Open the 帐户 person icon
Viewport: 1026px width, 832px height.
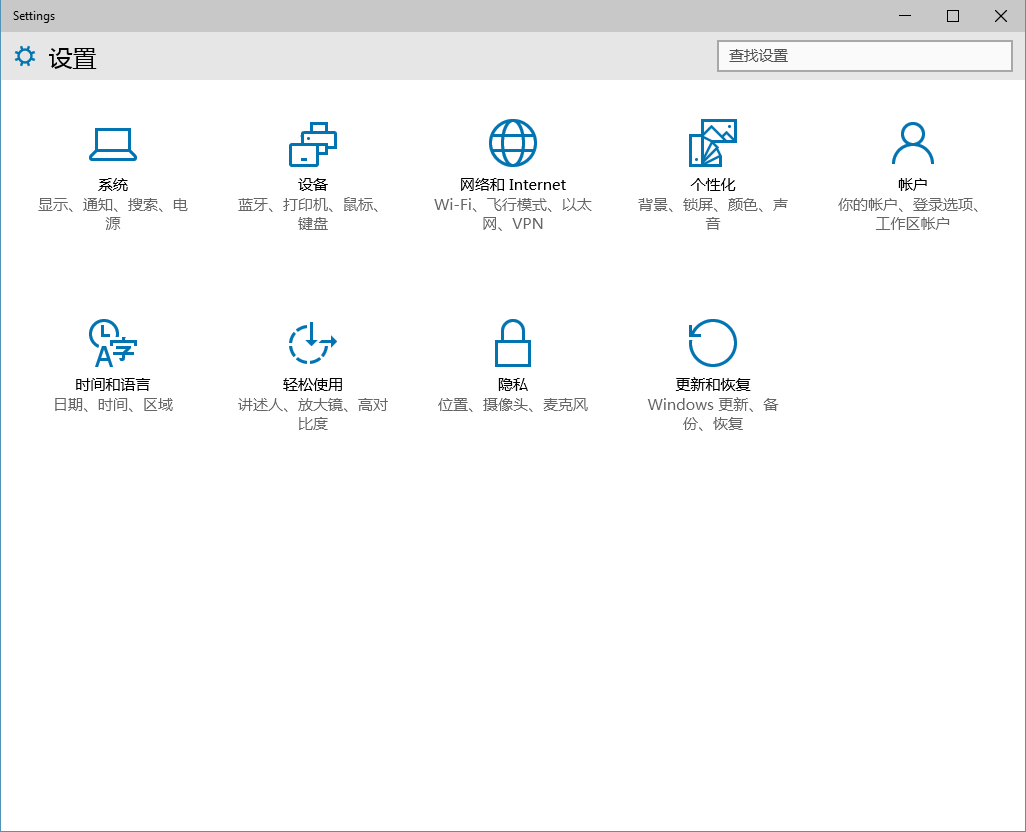pos(913,143)
